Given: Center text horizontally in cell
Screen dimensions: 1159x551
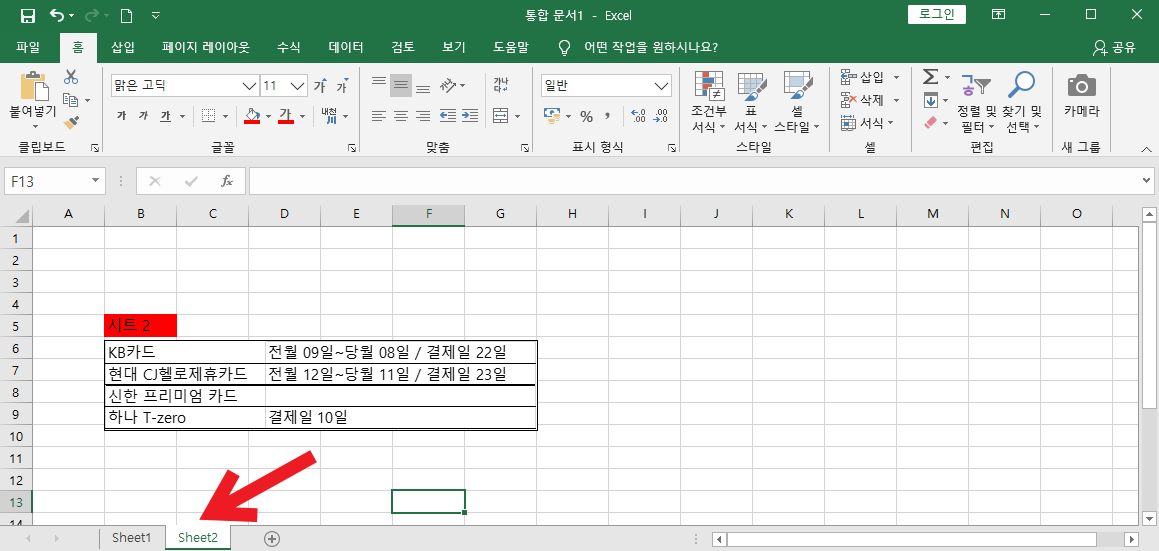Looking at the screenshot, I should tap(401, 115).
